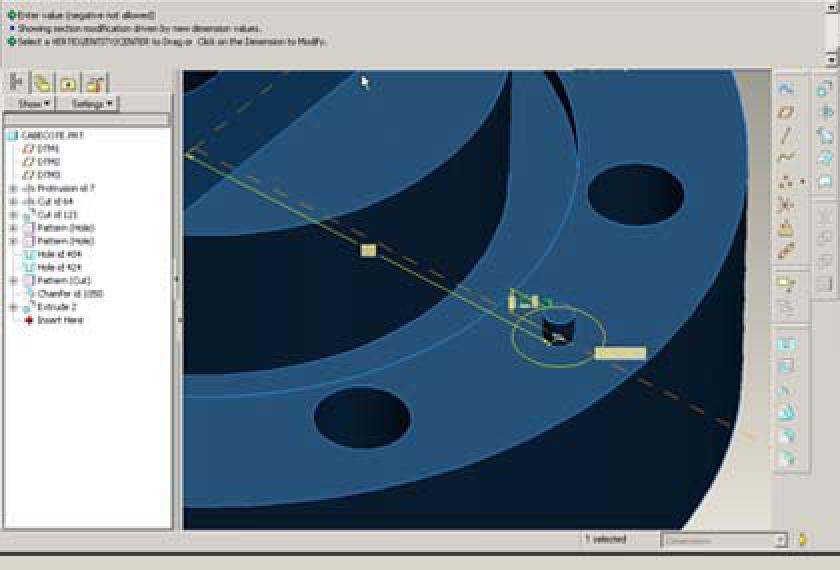Screen dimensions: 840x570
Task: Expand the Pattern (Cut) tree node
Action: [13, 281]
